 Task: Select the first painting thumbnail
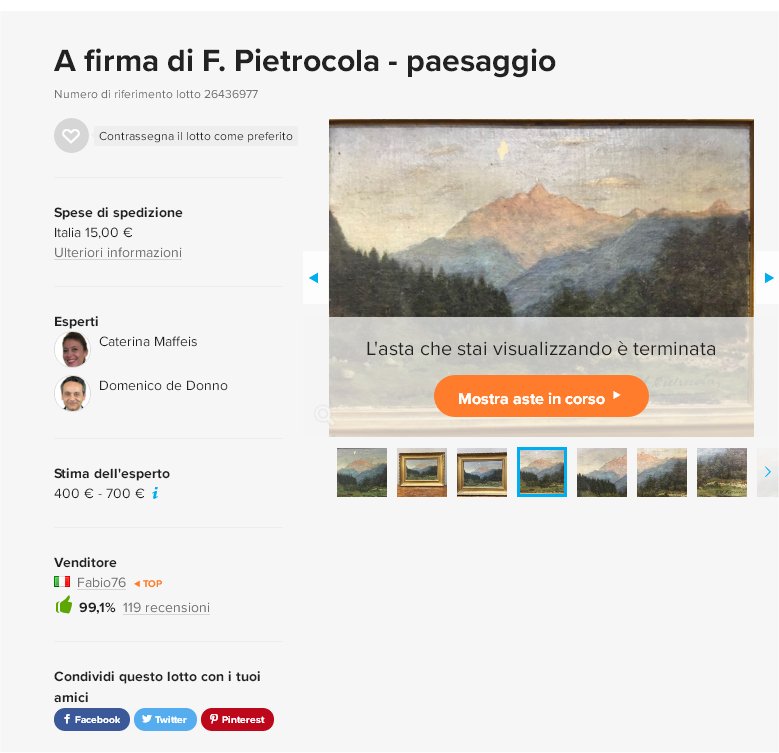point(362,472)
